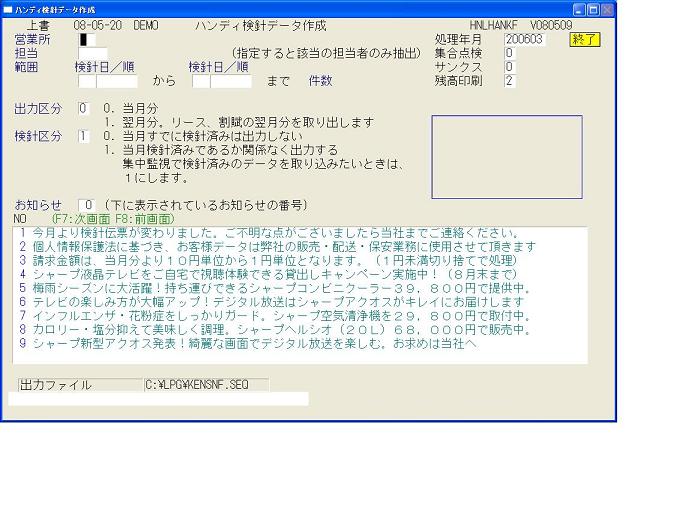Image resolution: width=682 pixels, height=512 pixels.
Task: Click the first 検針日 start field
Action: pyautogui.click(x=87, y=81)
